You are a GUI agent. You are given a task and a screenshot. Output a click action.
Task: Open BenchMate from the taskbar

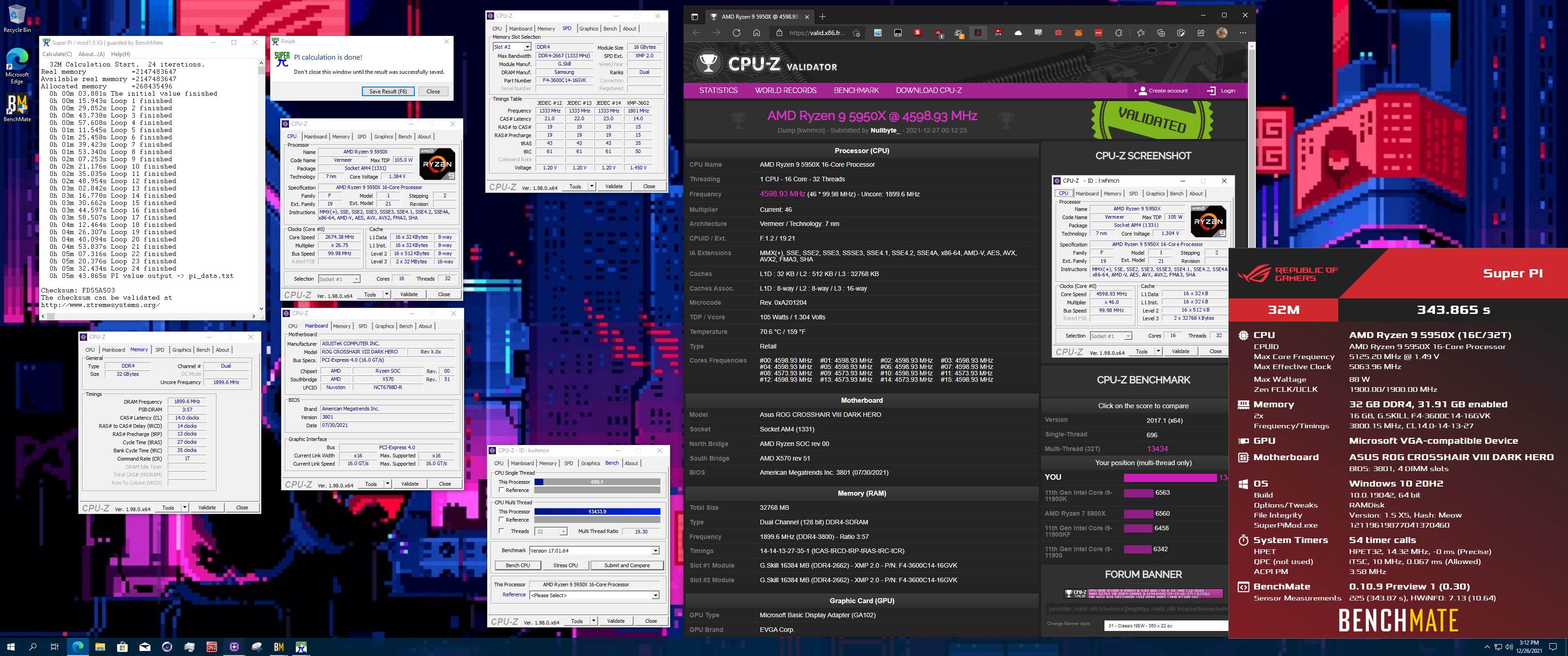(279, 646)
